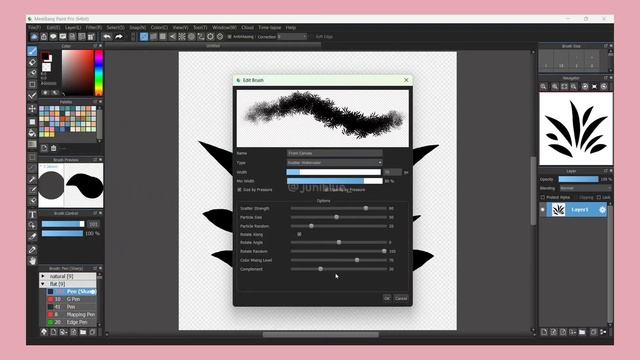Open the brush Type dropdown

(x=334, y=162)
